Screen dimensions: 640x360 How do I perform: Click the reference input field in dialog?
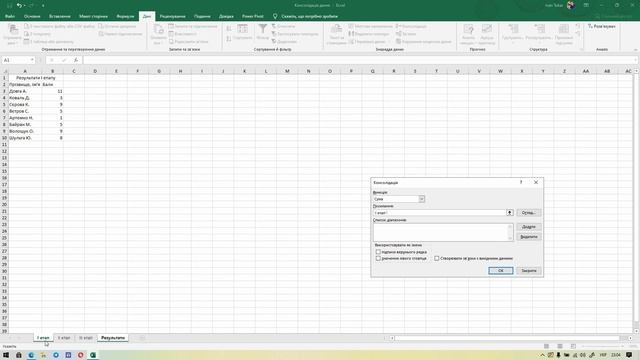click(x=439, y=213)
